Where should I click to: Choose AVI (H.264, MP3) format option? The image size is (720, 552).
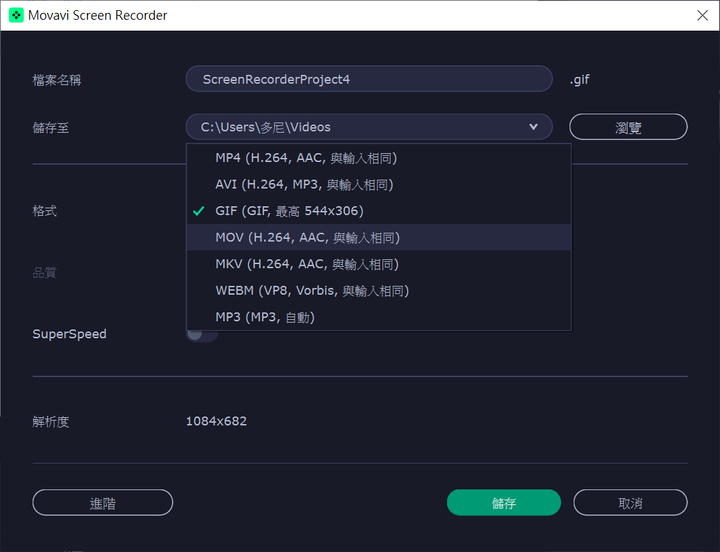click(379, 185)
